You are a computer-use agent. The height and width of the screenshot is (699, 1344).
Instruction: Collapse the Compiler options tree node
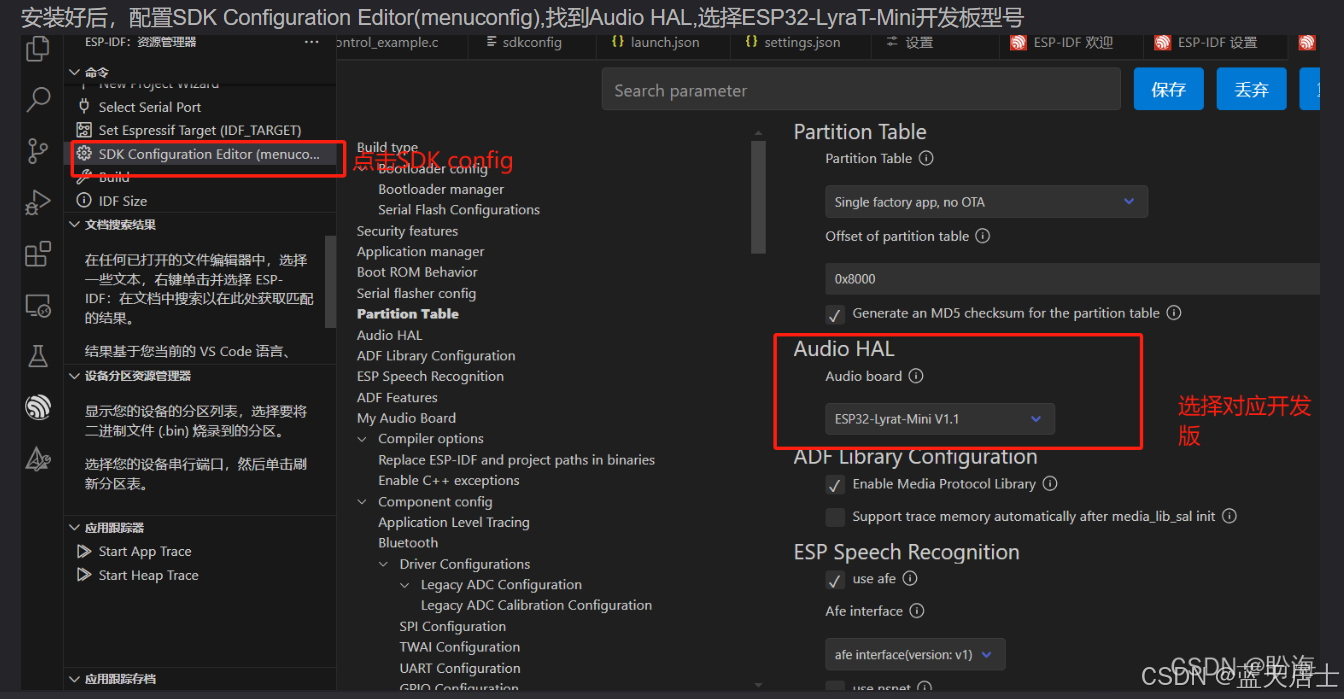(363, 439)
